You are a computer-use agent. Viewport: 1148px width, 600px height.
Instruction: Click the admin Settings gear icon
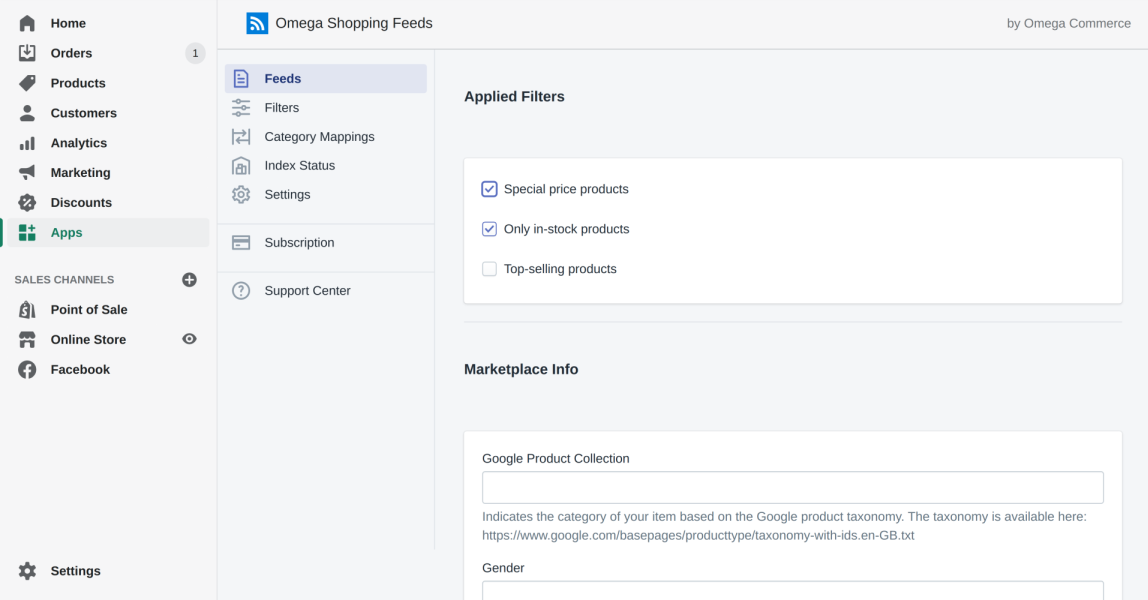pyautogui.click(x=27, y=571)
